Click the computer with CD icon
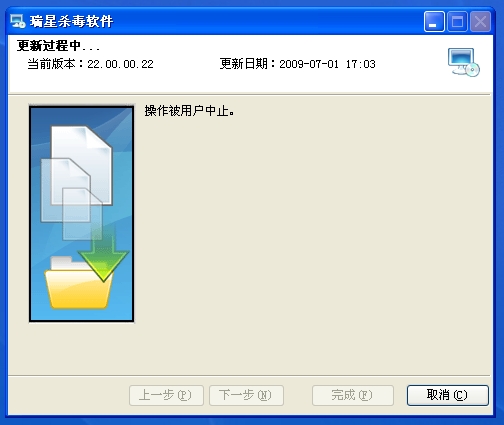The width and height of the screenshot is (504, 425). click(x=464, y=62)
